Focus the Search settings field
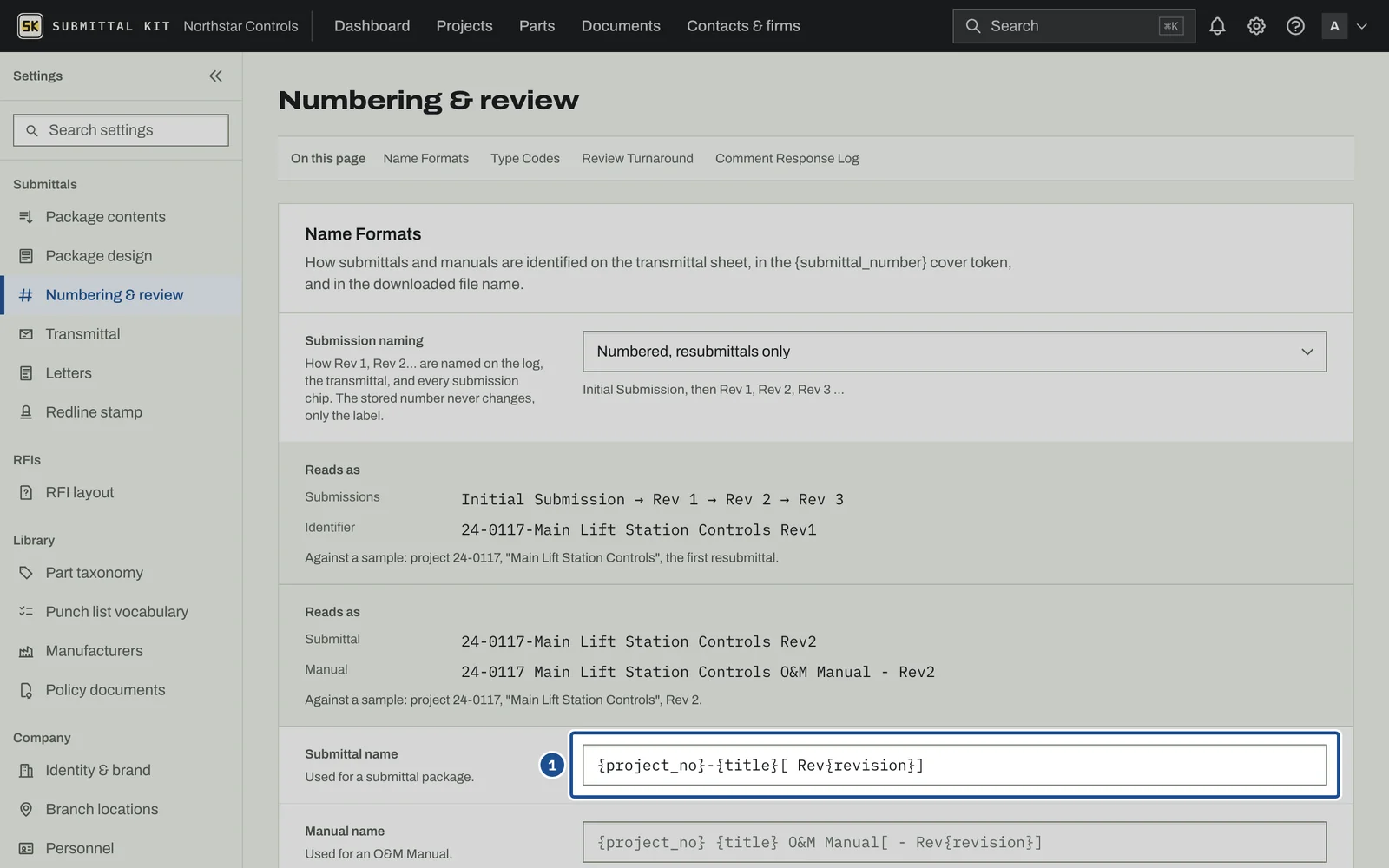 (121, 130)
